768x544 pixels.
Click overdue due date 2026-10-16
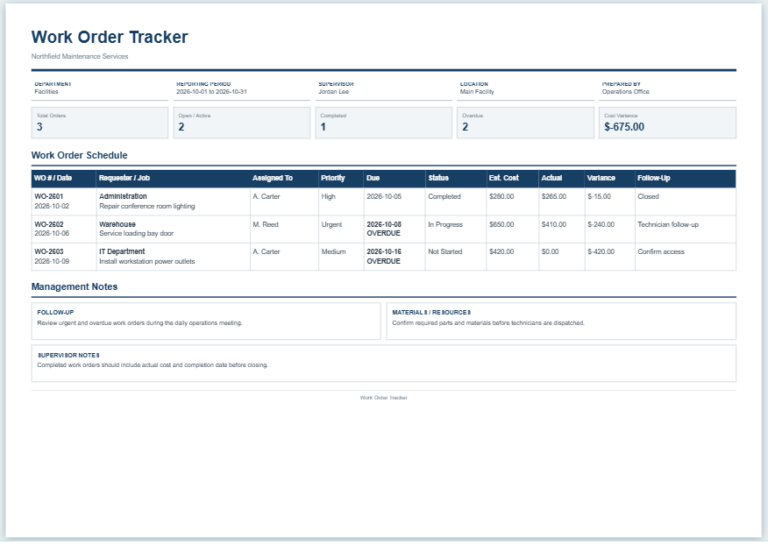coord(384,252)
